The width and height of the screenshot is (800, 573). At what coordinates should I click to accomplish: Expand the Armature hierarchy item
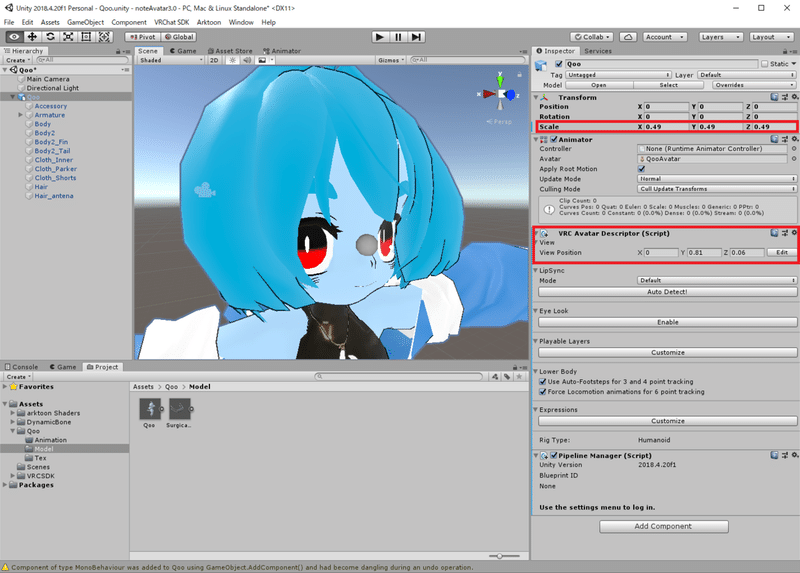[x=20, y=115]
